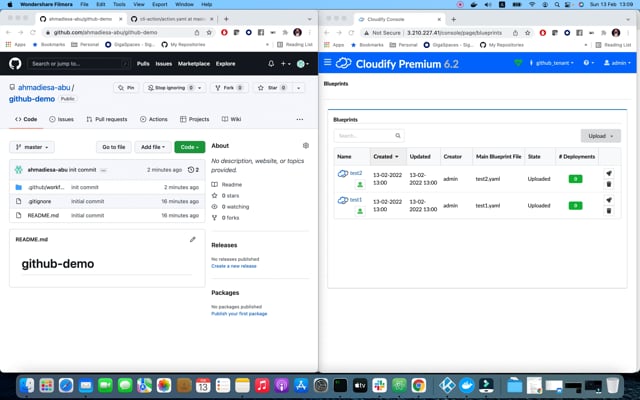
Task: Open Marketplace in GitHub header
Action: coord(194,64)
